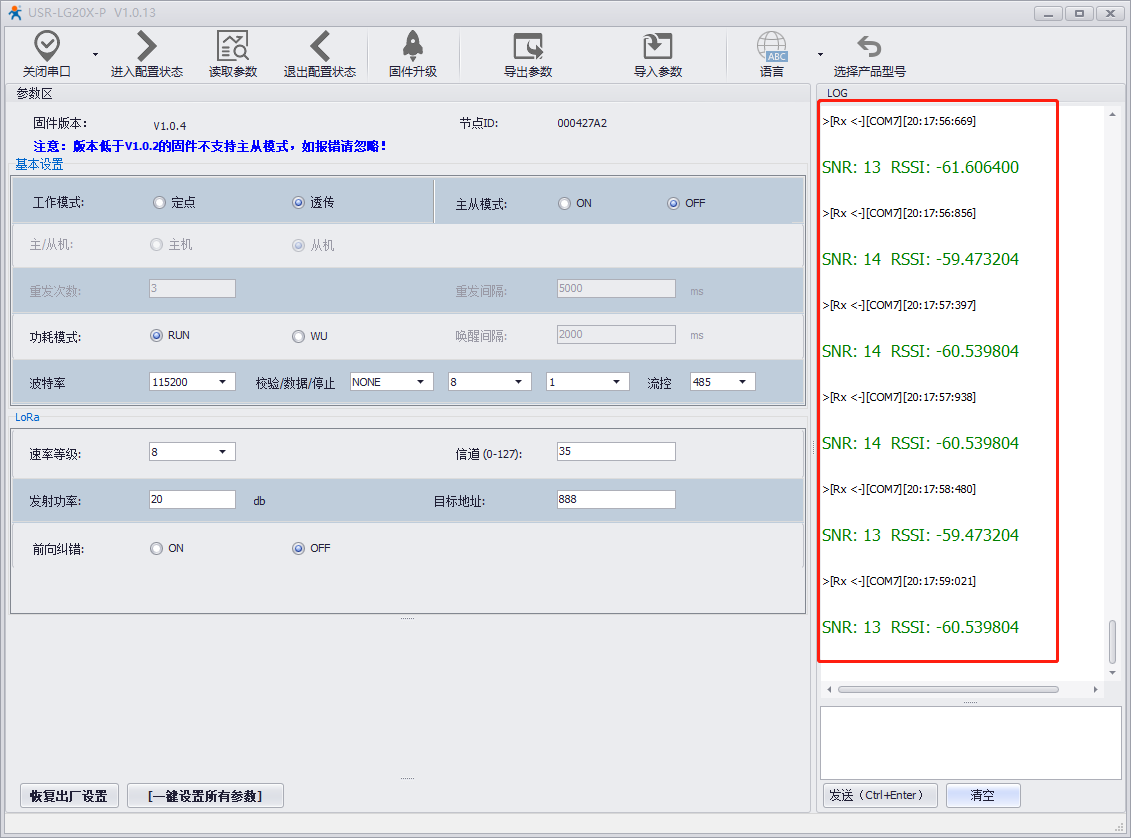Enable 前向纠错 ON radio button
The height and width of the screenshot is (838, 1131).
coord(156,549)
